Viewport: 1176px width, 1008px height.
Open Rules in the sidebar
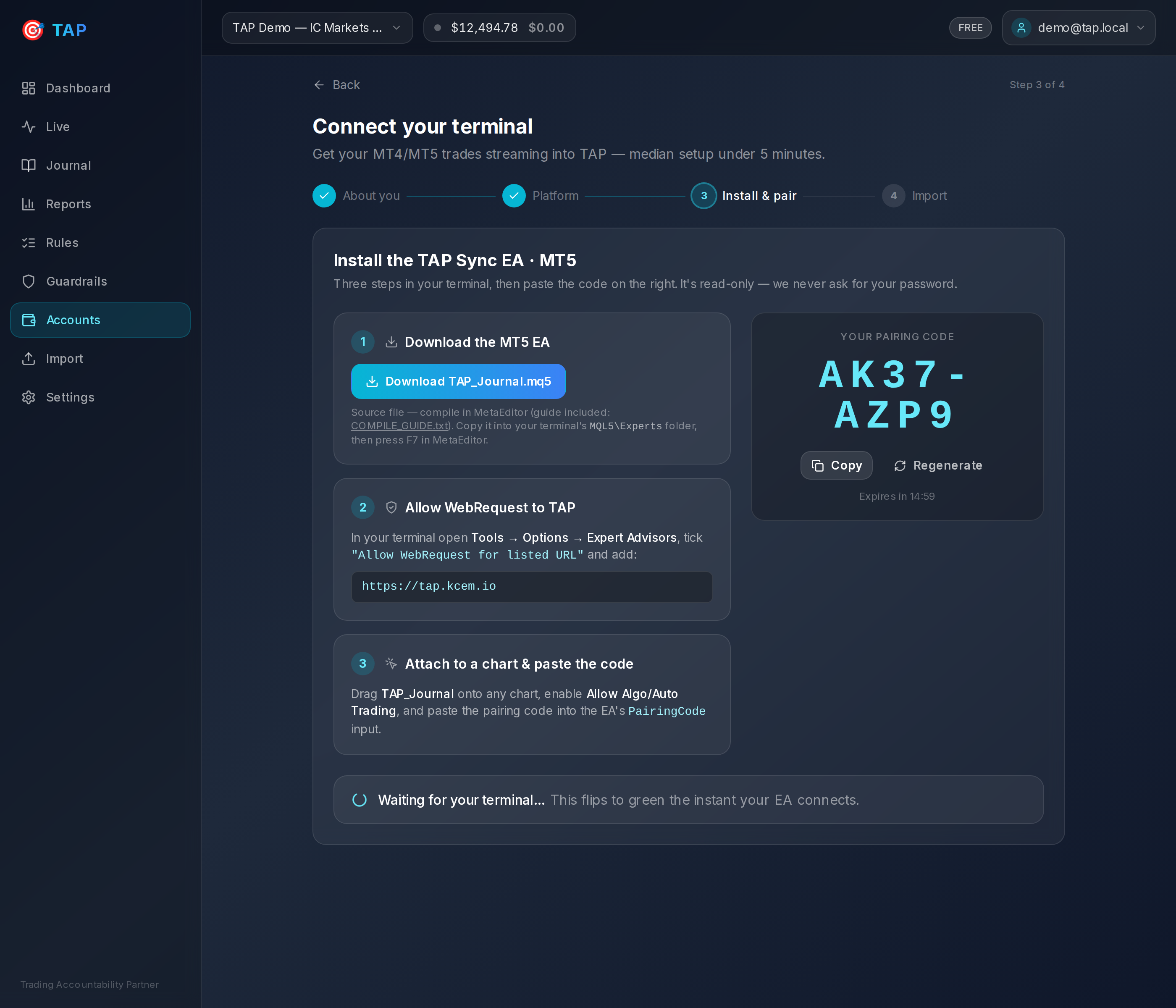100,242
